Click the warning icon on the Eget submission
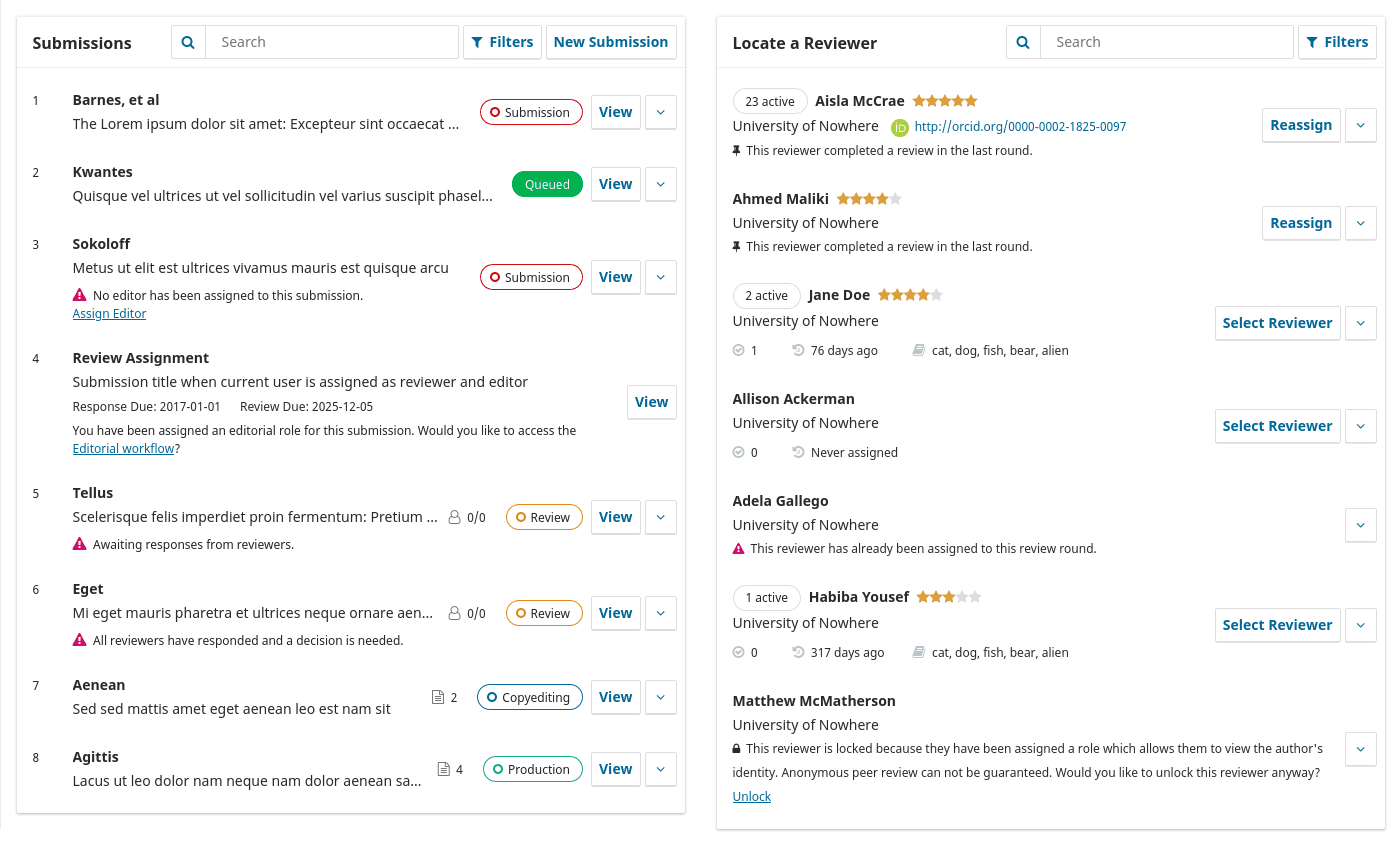 (x=79, y=640)
